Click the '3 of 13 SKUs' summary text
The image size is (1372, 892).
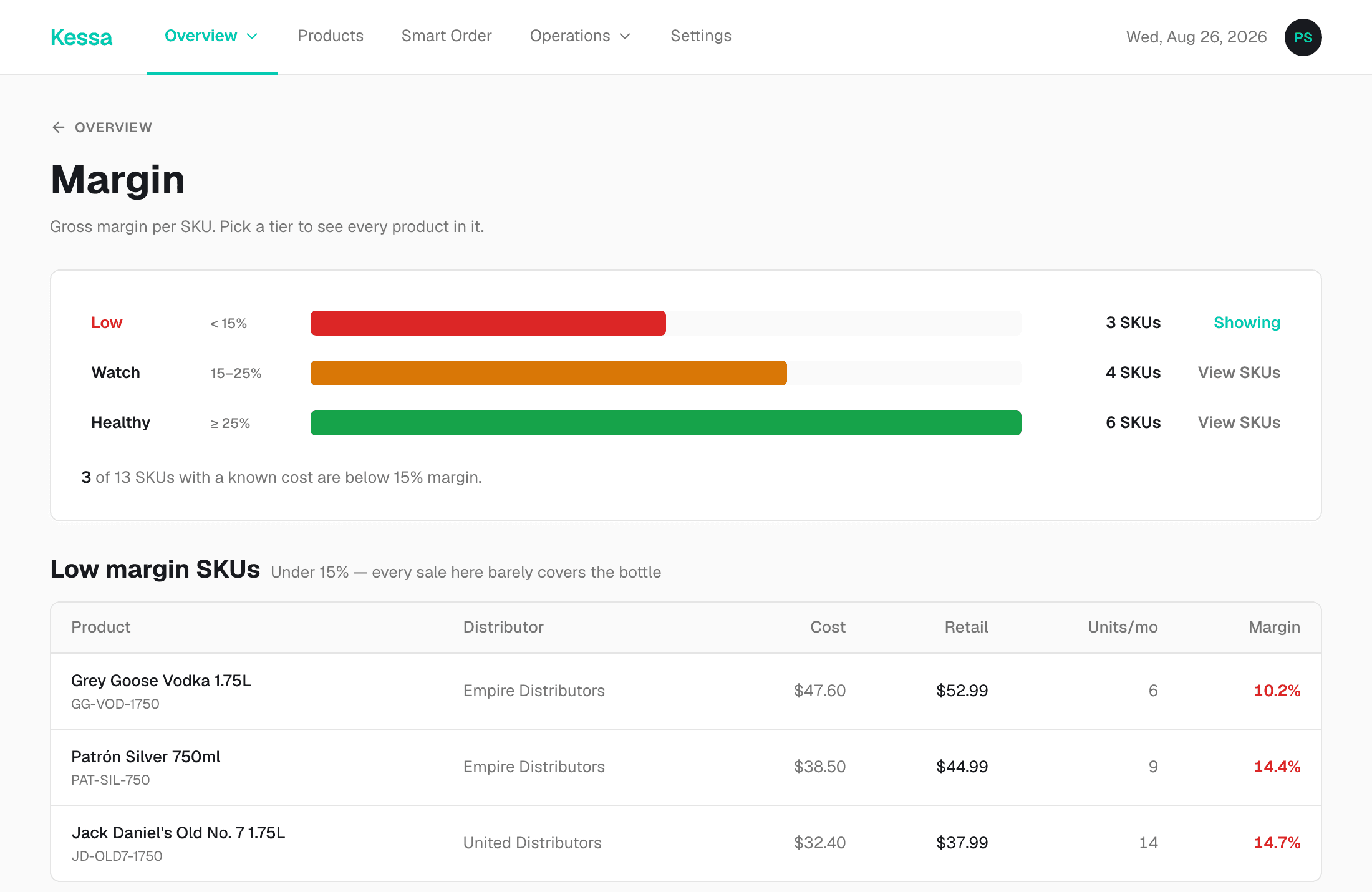coord(281,477)
